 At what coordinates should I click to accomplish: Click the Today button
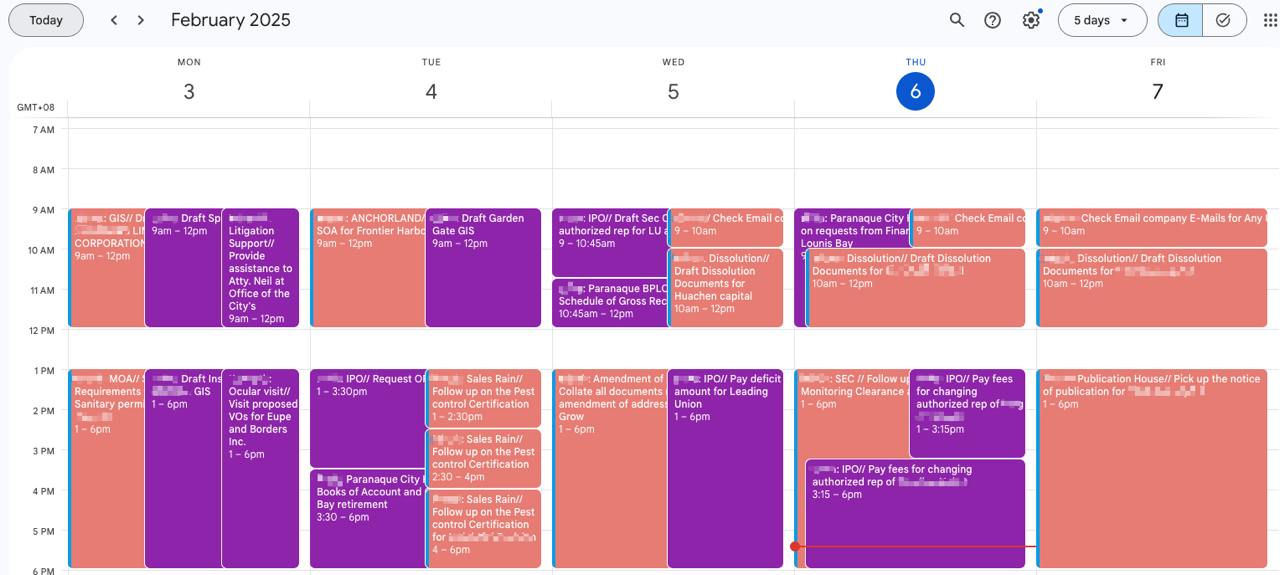[x=46, y=20]
